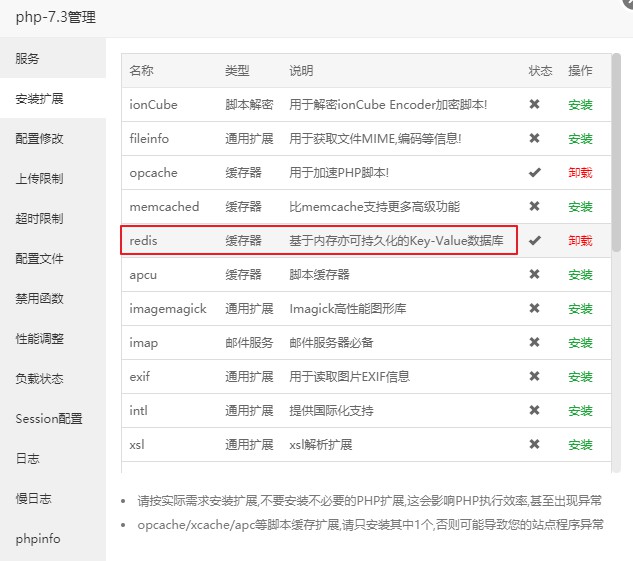Install the exif extension
The height and width of the screenshot is (561, 633).
[580, 377]
